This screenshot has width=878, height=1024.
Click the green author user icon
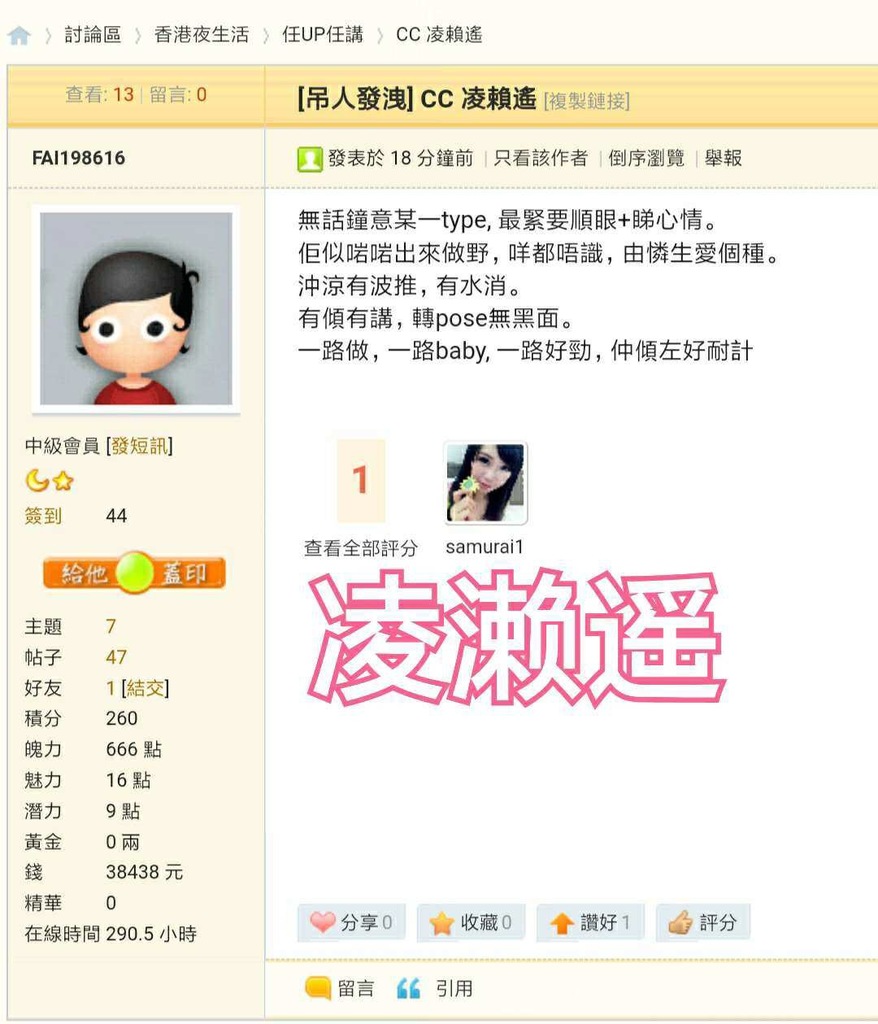[x=310, y=159]
